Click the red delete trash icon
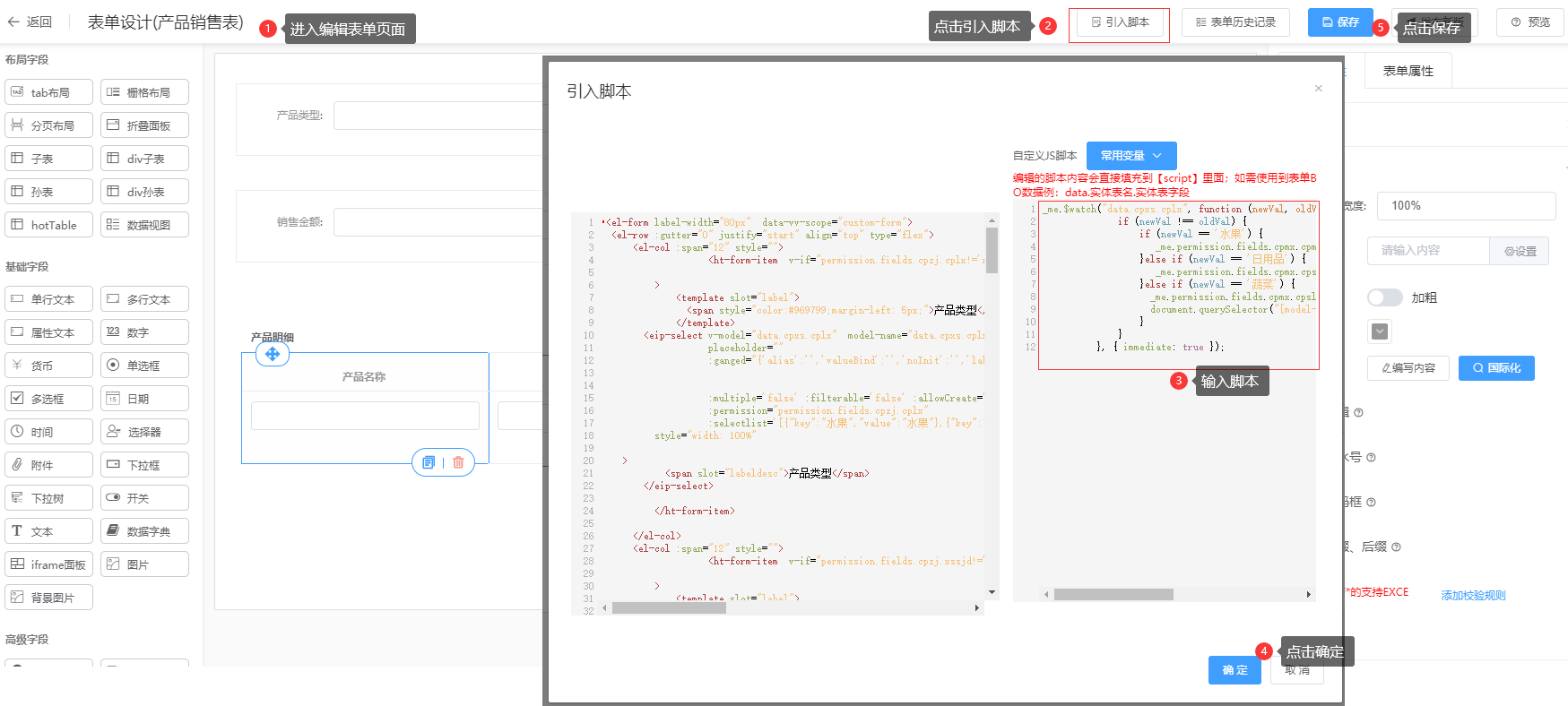The width and height of the screenshot is (1568, 706). (x=458, y=462)
